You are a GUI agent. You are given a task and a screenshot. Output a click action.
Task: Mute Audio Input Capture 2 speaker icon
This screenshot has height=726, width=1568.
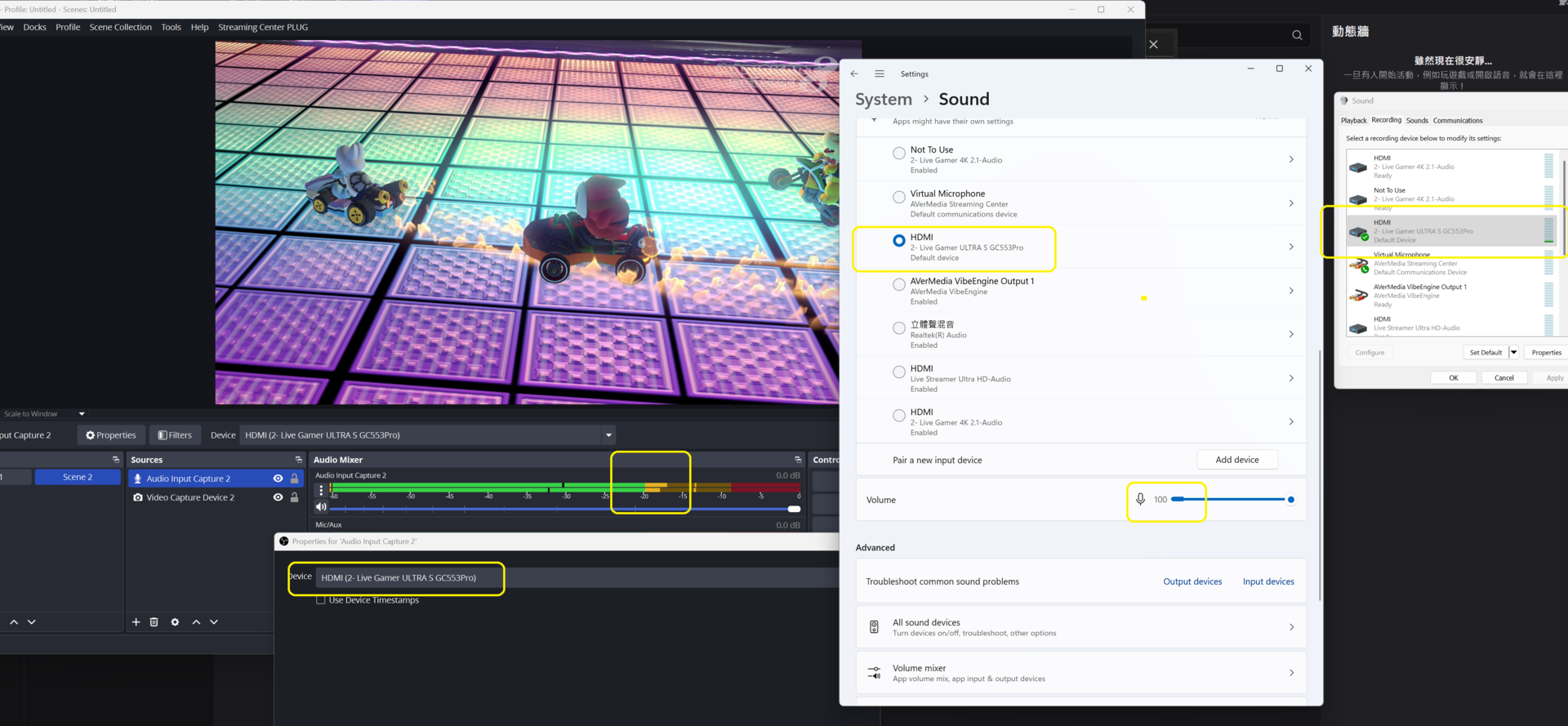(321, 507)
